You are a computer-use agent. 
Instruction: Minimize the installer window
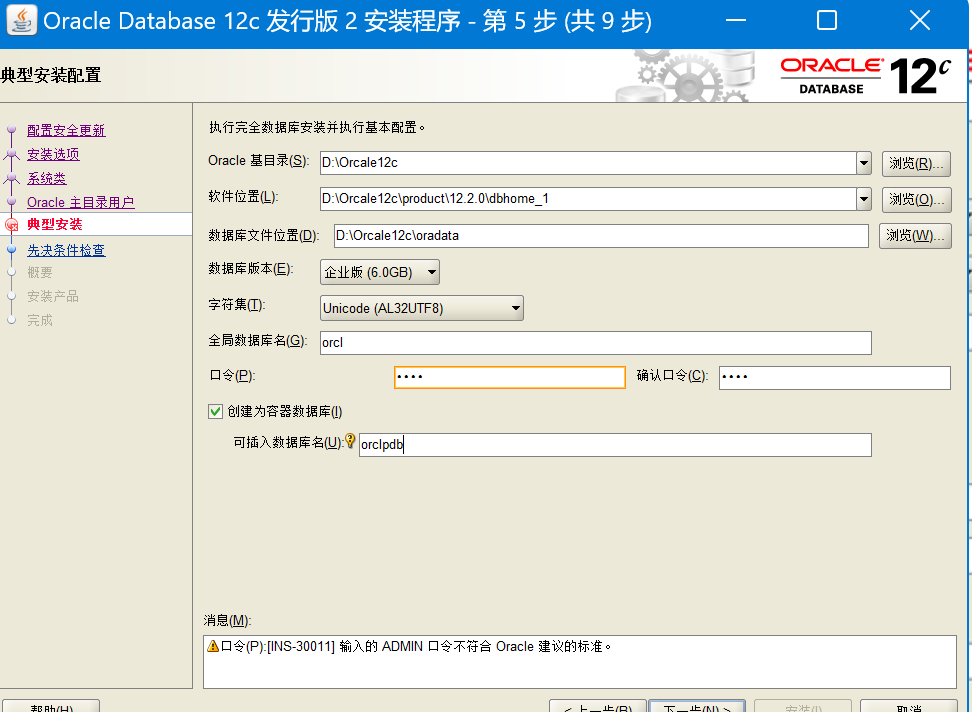736,20
